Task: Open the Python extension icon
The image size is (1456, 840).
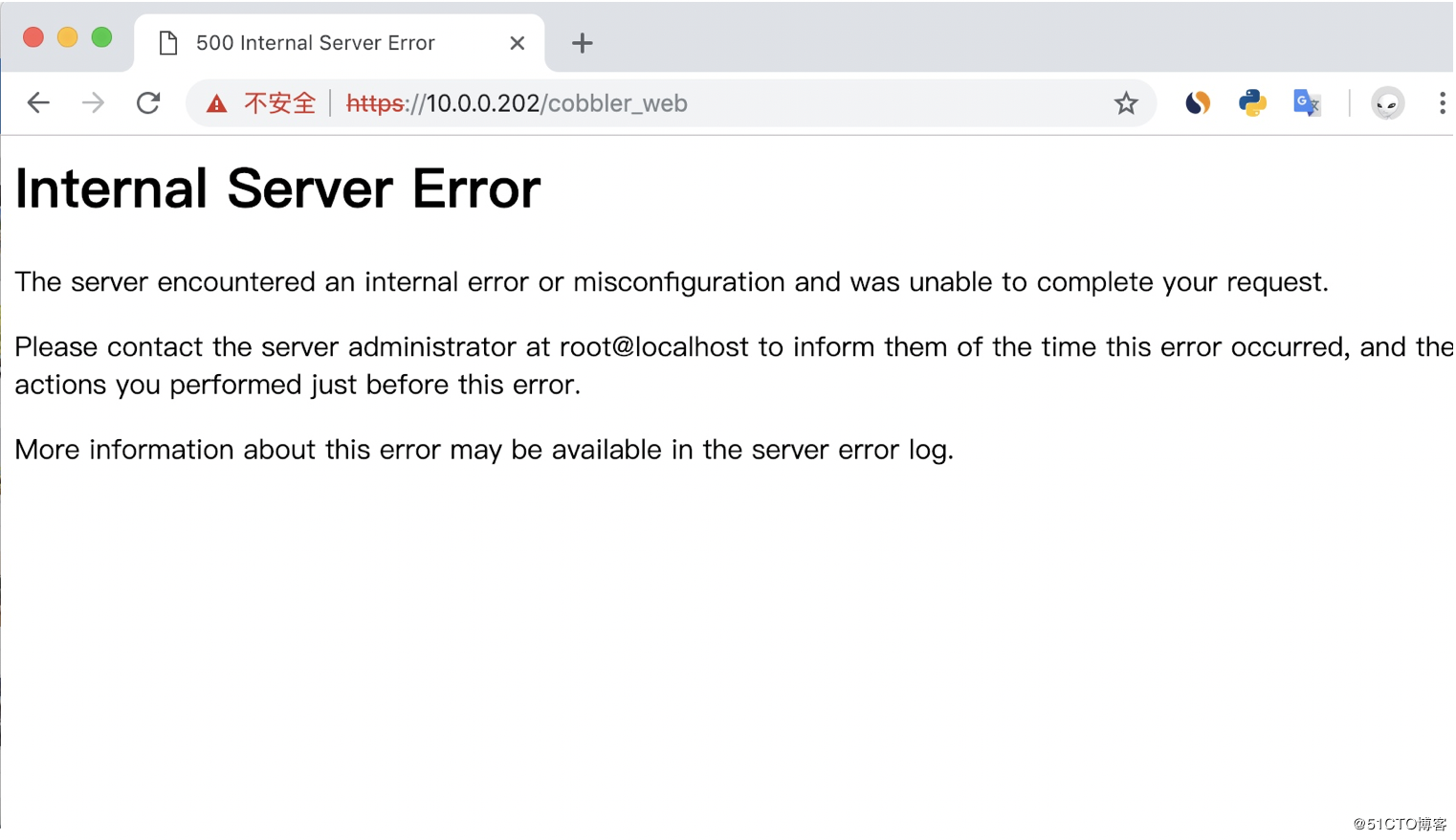Action: (1252, 102)
